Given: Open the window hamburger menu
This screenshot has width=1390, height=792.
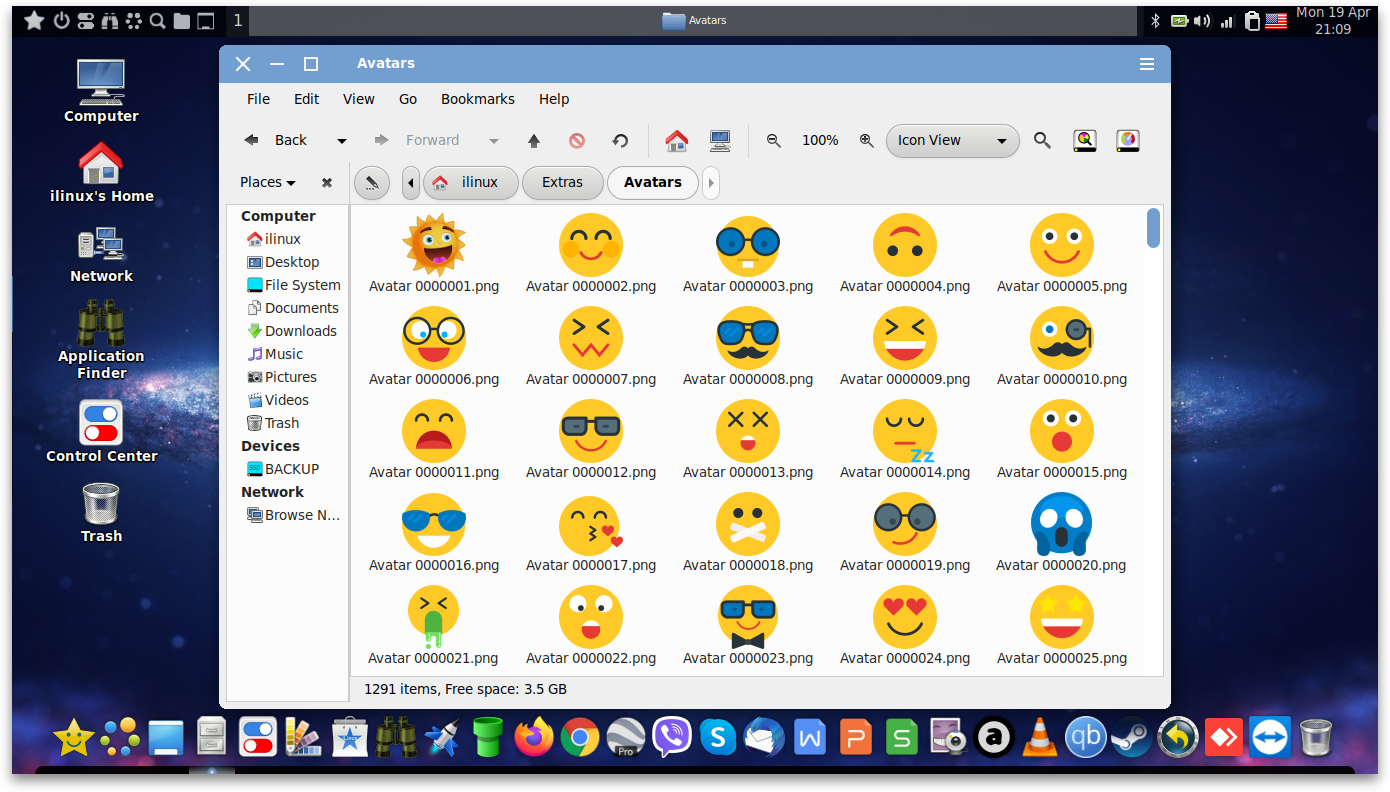Looking at the screenshot, I should pyautogui.click(x=1147, y=64).
